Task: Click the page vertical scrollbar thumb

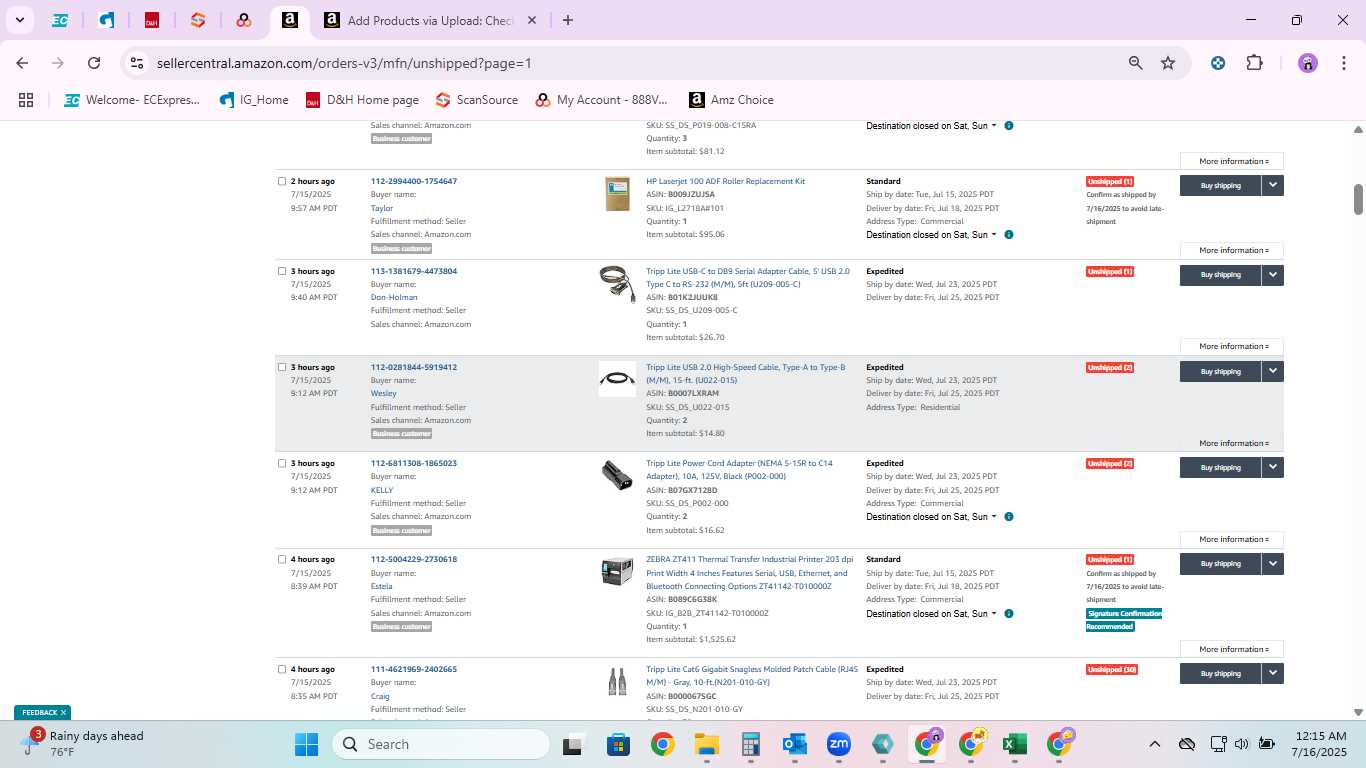Action: click(x=1359, y=199)
